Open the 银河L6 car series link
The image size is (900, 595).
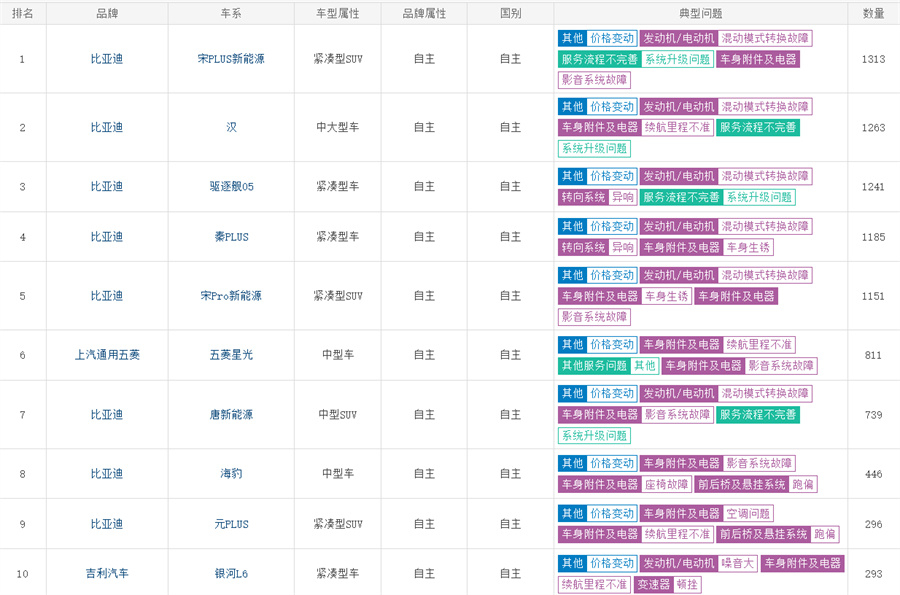coord(231,573)
